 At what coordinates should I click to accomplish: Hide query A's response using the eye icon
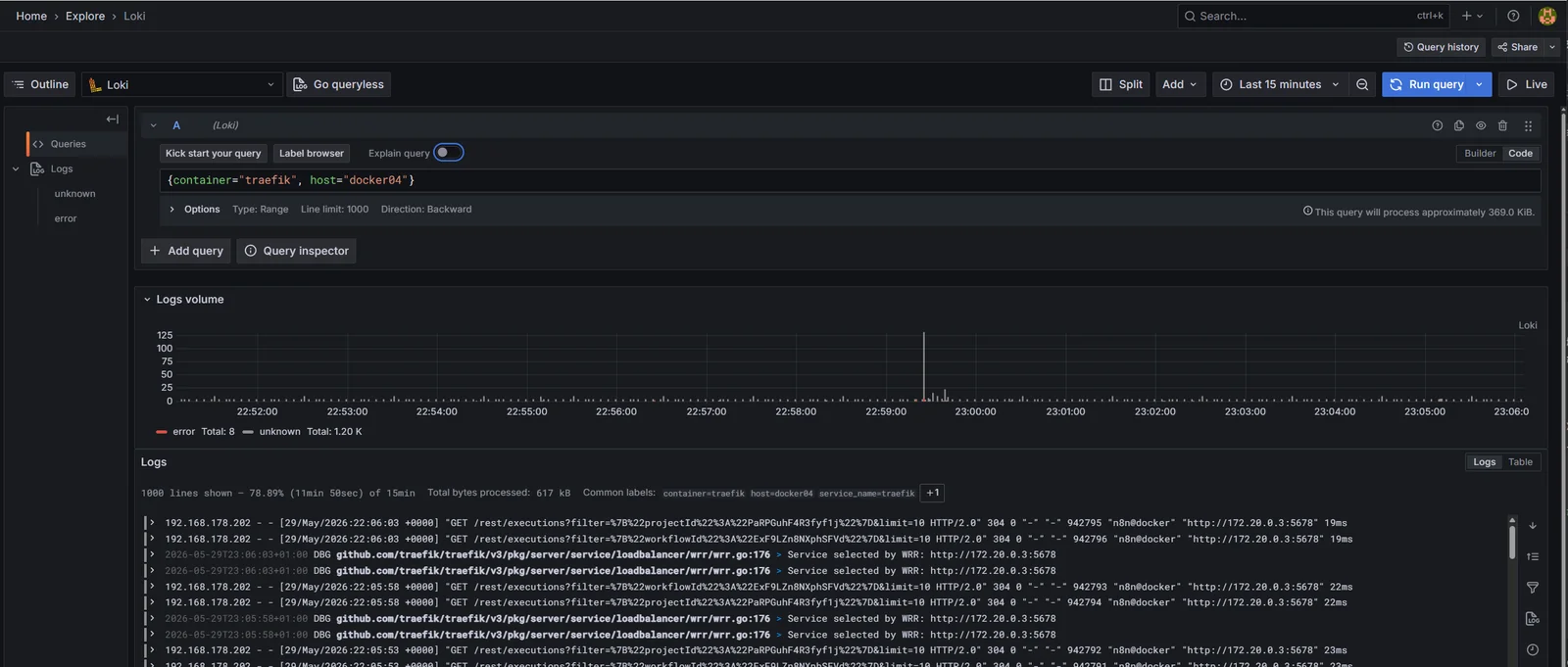coord(1481,125)
